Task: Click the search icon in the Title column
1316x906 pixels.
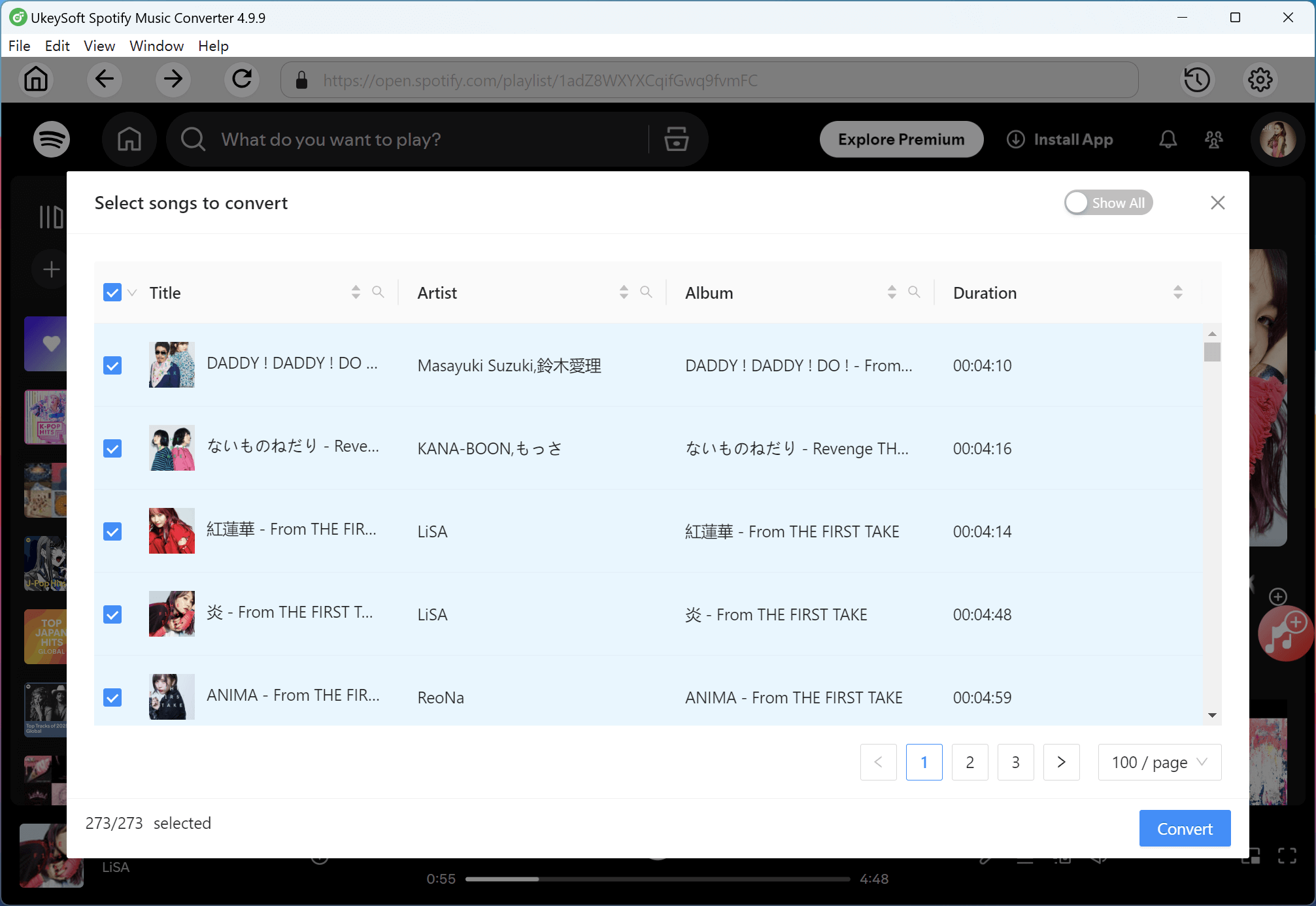Action: pos(379,292)
